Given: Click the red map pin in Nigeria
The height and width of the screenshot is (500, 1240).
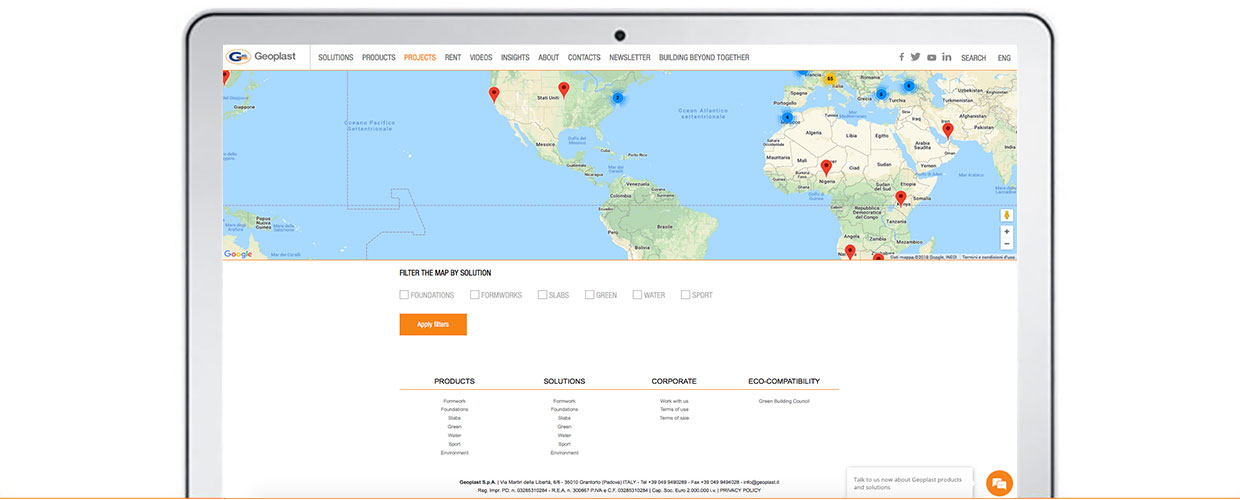Looking at the screenshot, I should [x=826, y=167].
